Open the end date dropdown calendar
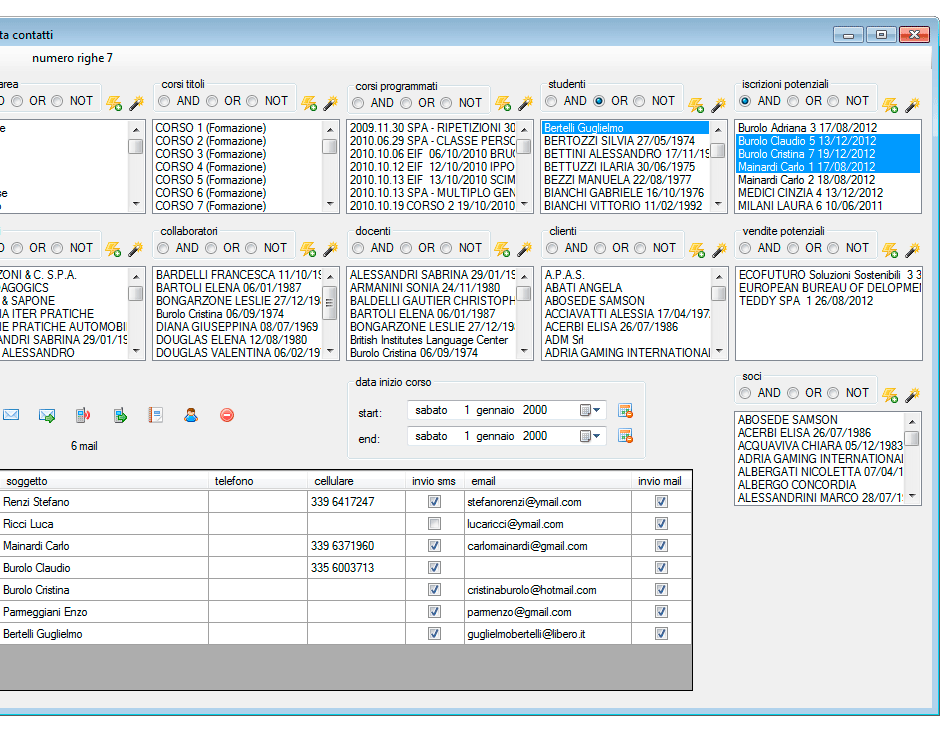 590,436
